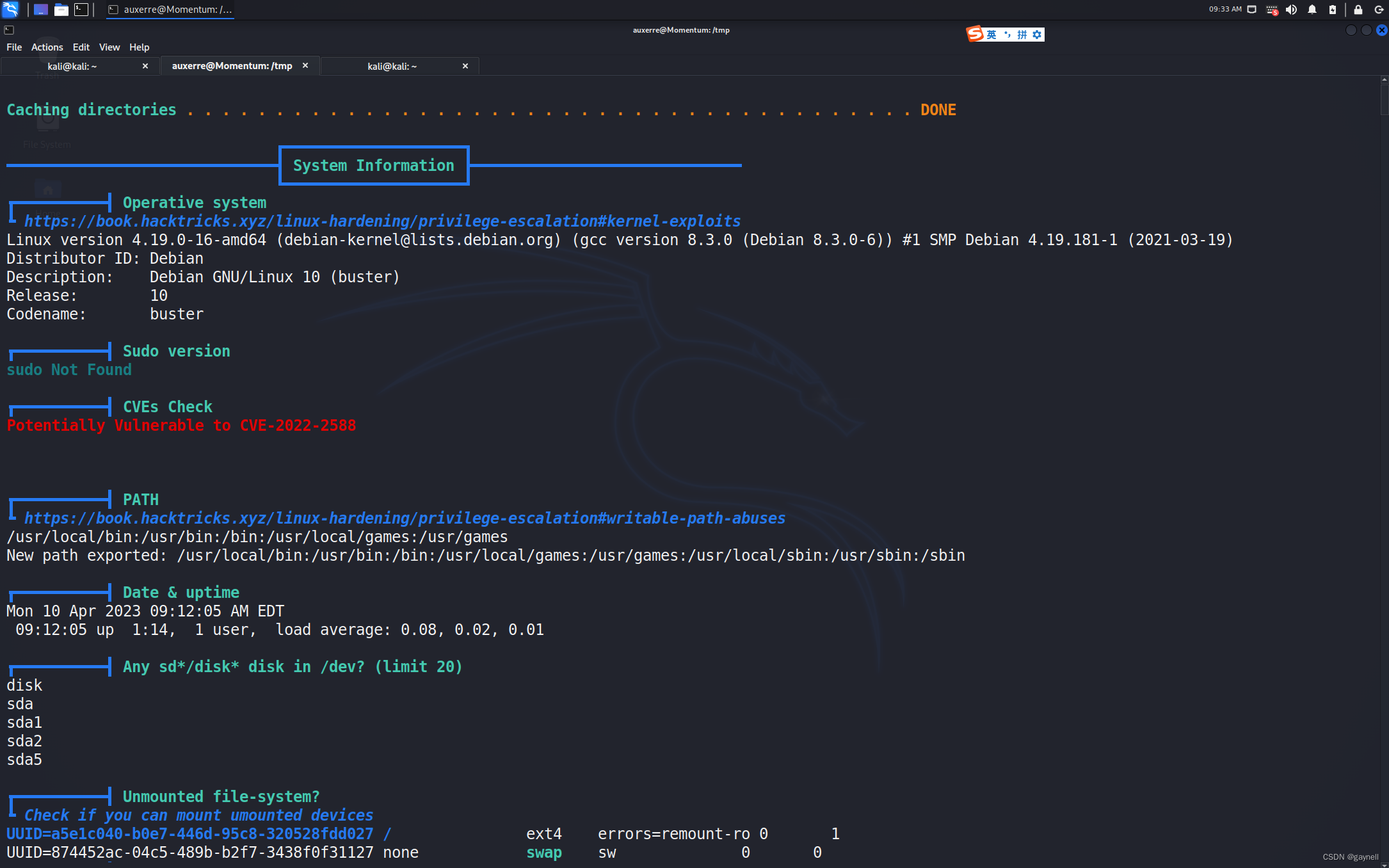Screen dimensions: 1389x868
Task: Click the 'Distributor ID: Debian' line
Action: point(105,259)
